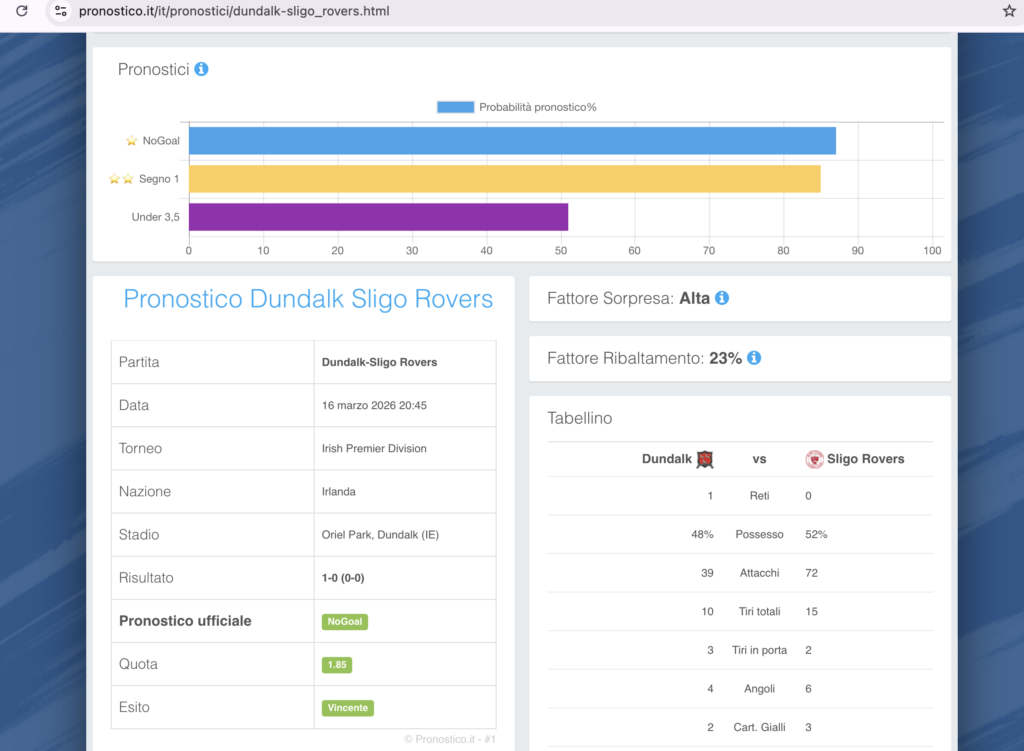Viewport: 1024px width, 751px height.
Task: Click the blue NoGoal chart bar
Action: [x=512, y=141]
